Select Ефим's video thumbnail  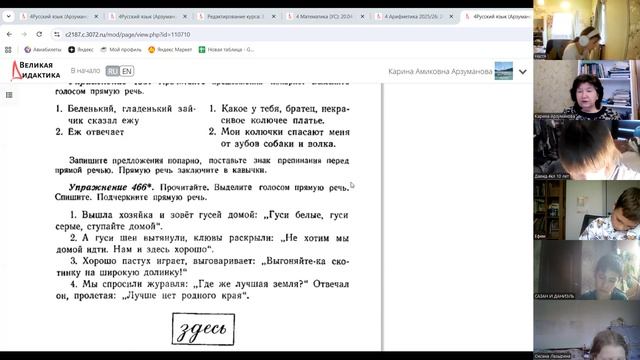[587, 210]
